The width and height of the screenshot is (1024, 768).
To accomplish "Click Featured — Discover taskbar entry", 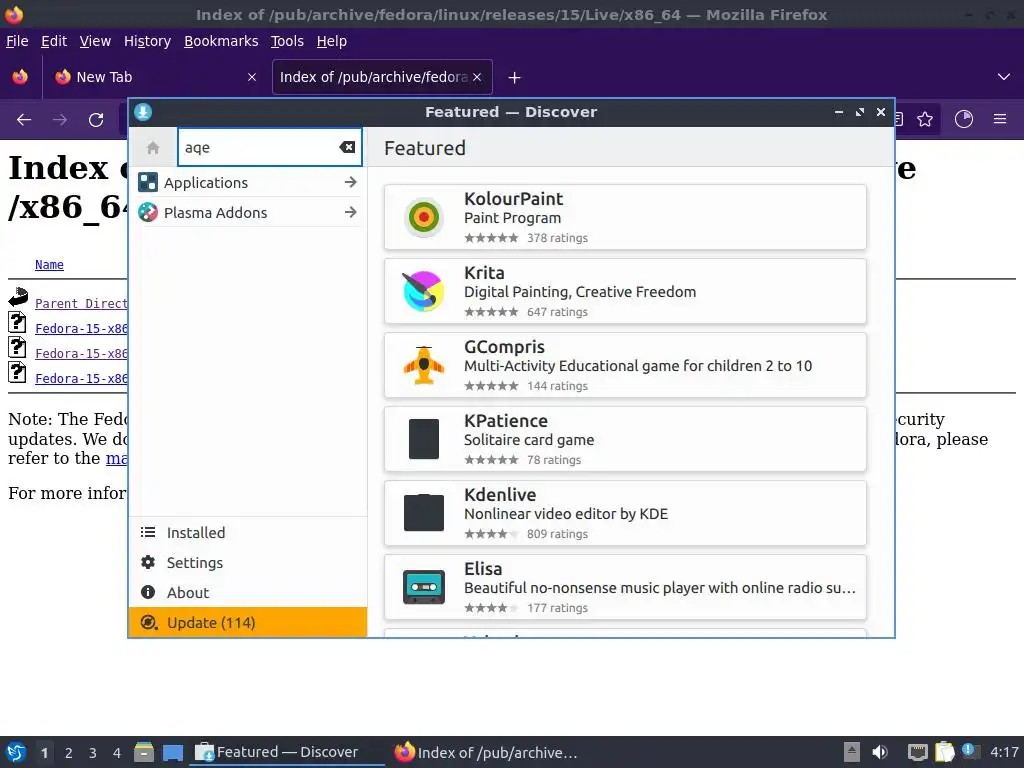I will (x=287, y=752).
